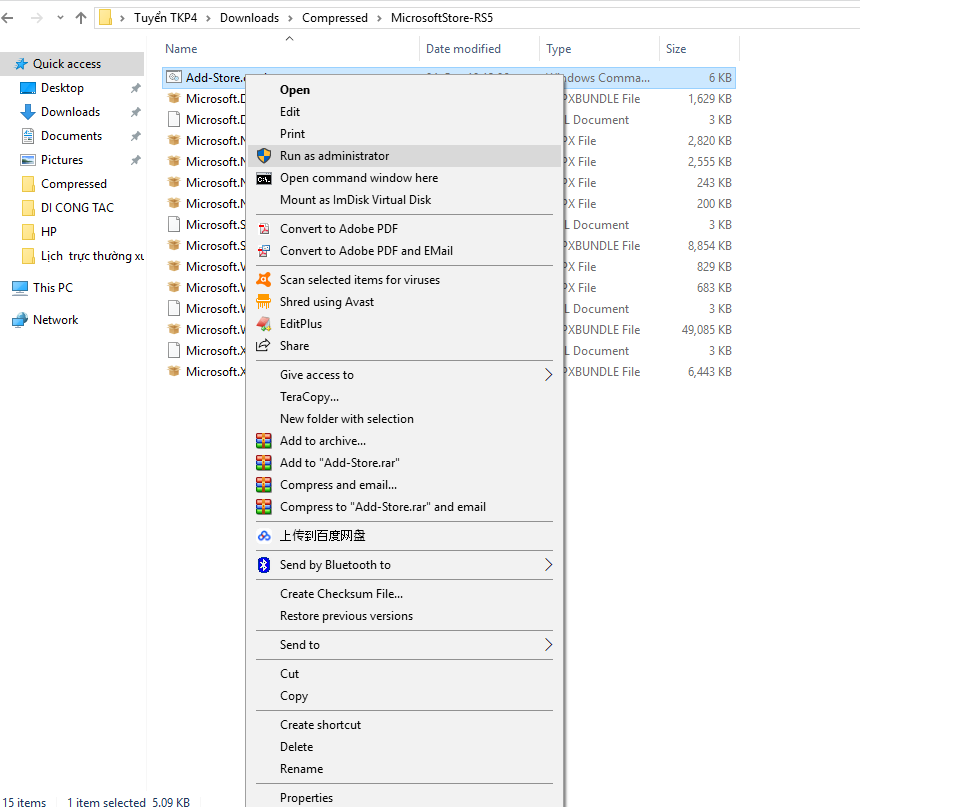Viewport: 960px width, 807px height.
Task: Click the command prompt icon for Open command window here
Action: 264,178
